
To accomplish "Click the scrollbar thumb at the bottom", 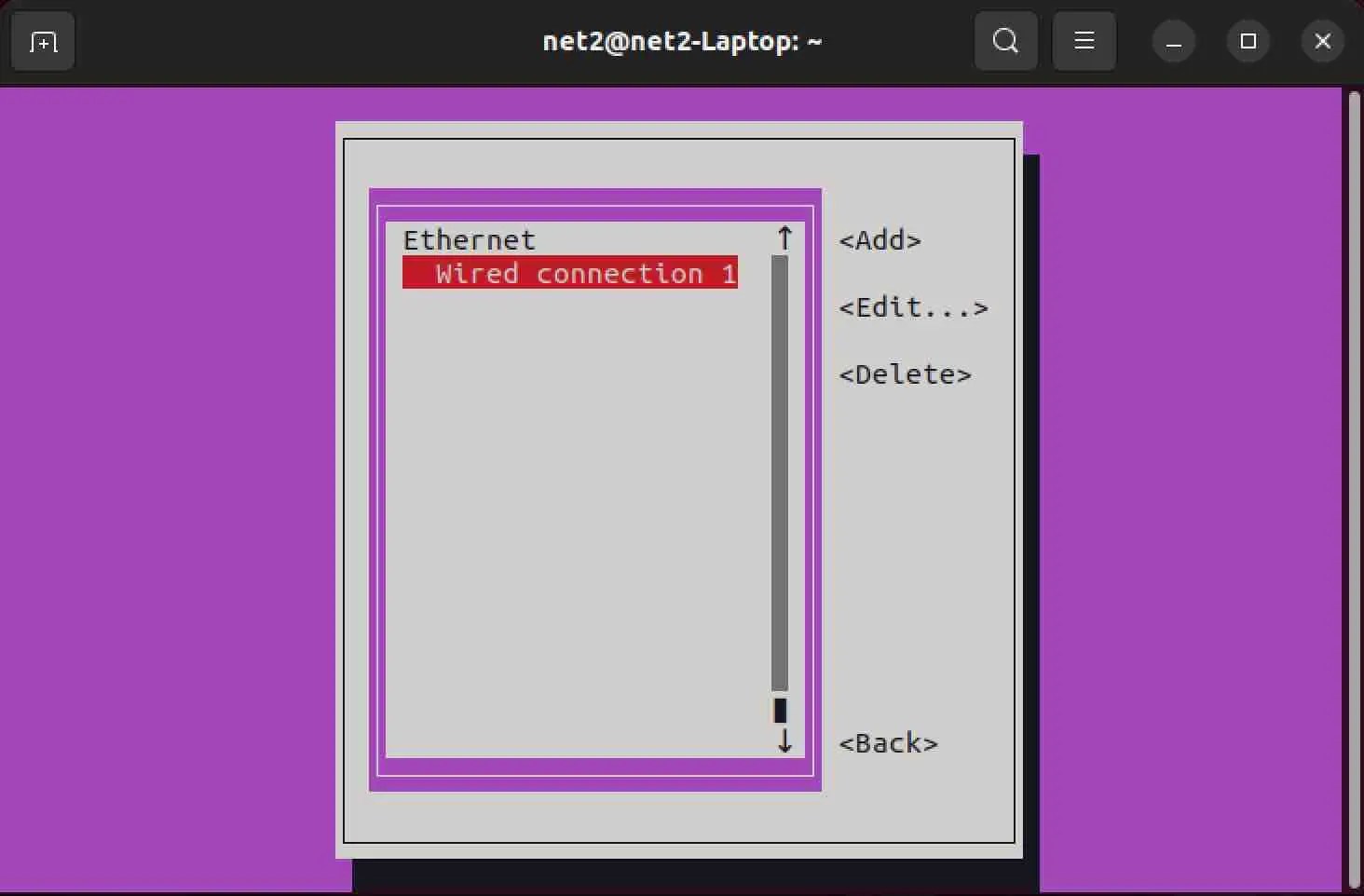I will click(x=779, y=711).
